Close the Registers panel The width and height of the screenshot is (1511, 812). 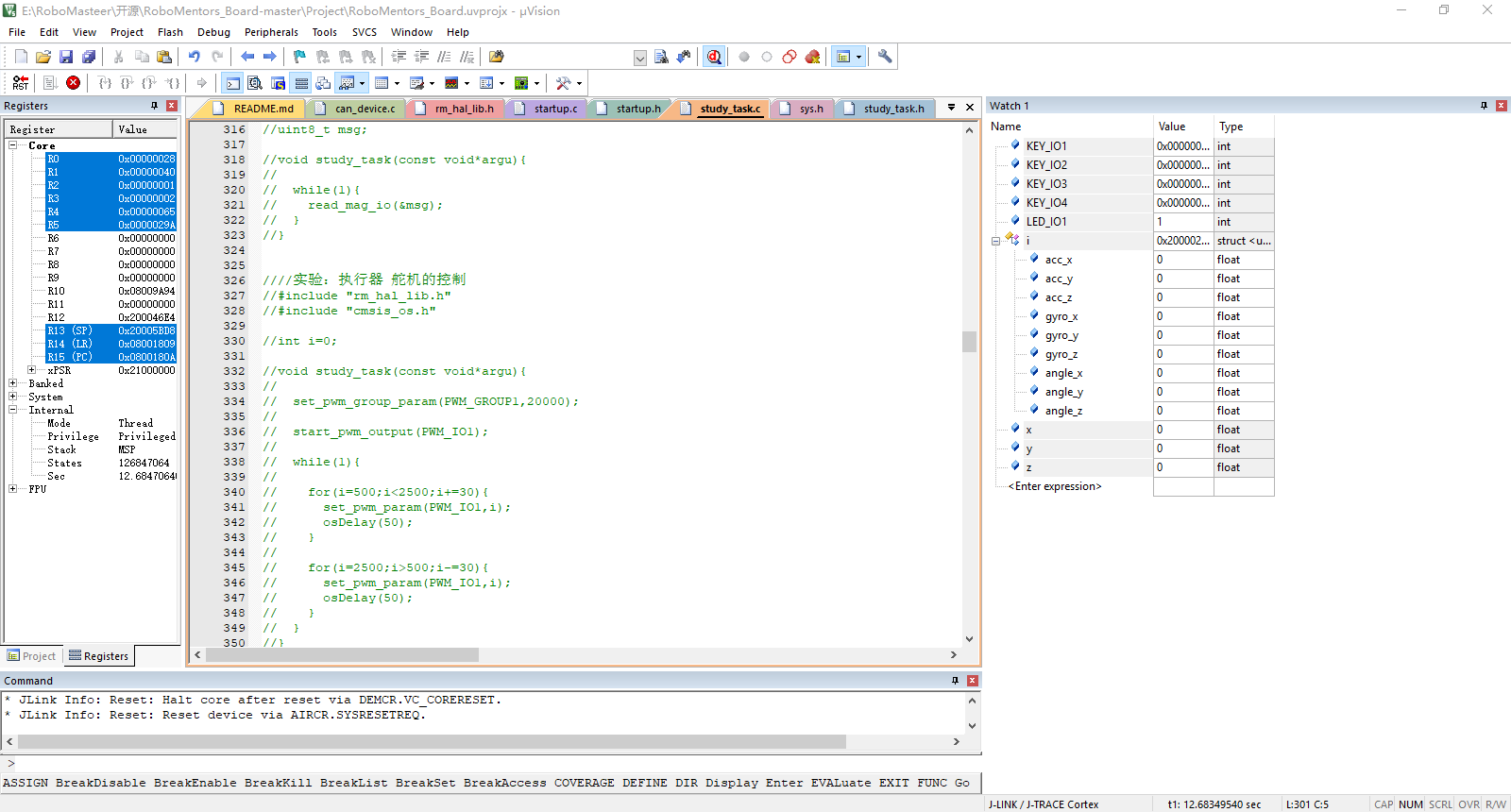pos(172,106)
